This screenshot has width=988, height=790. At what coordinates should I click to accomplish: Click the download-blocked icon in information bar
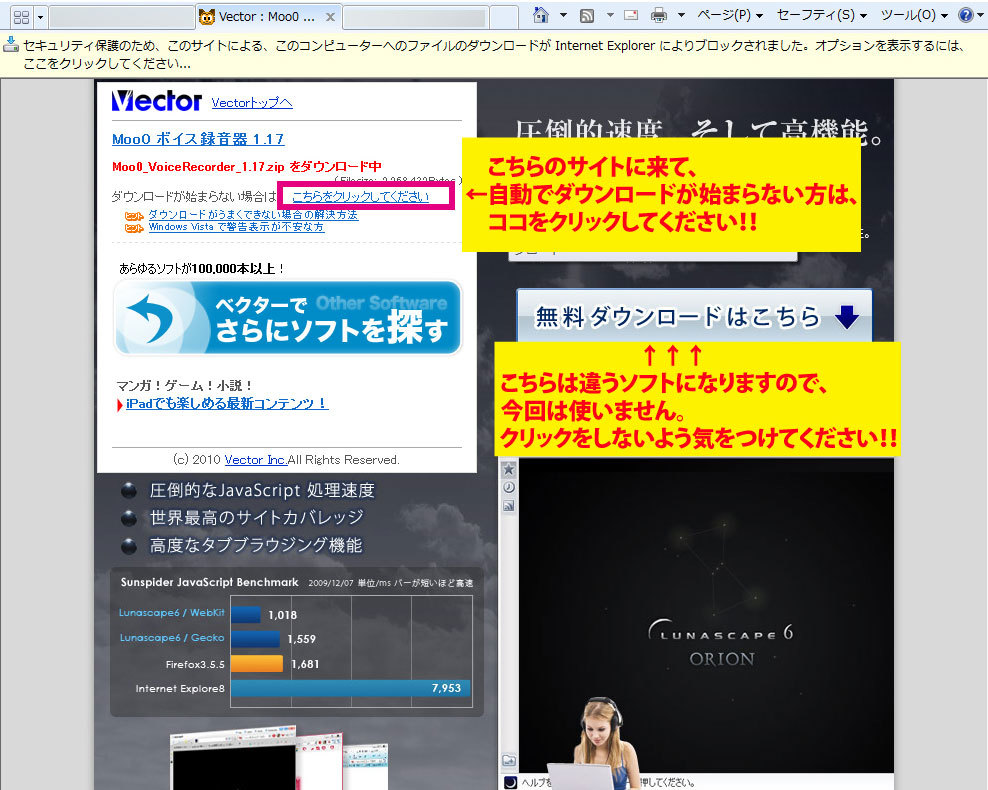(11, 44)
